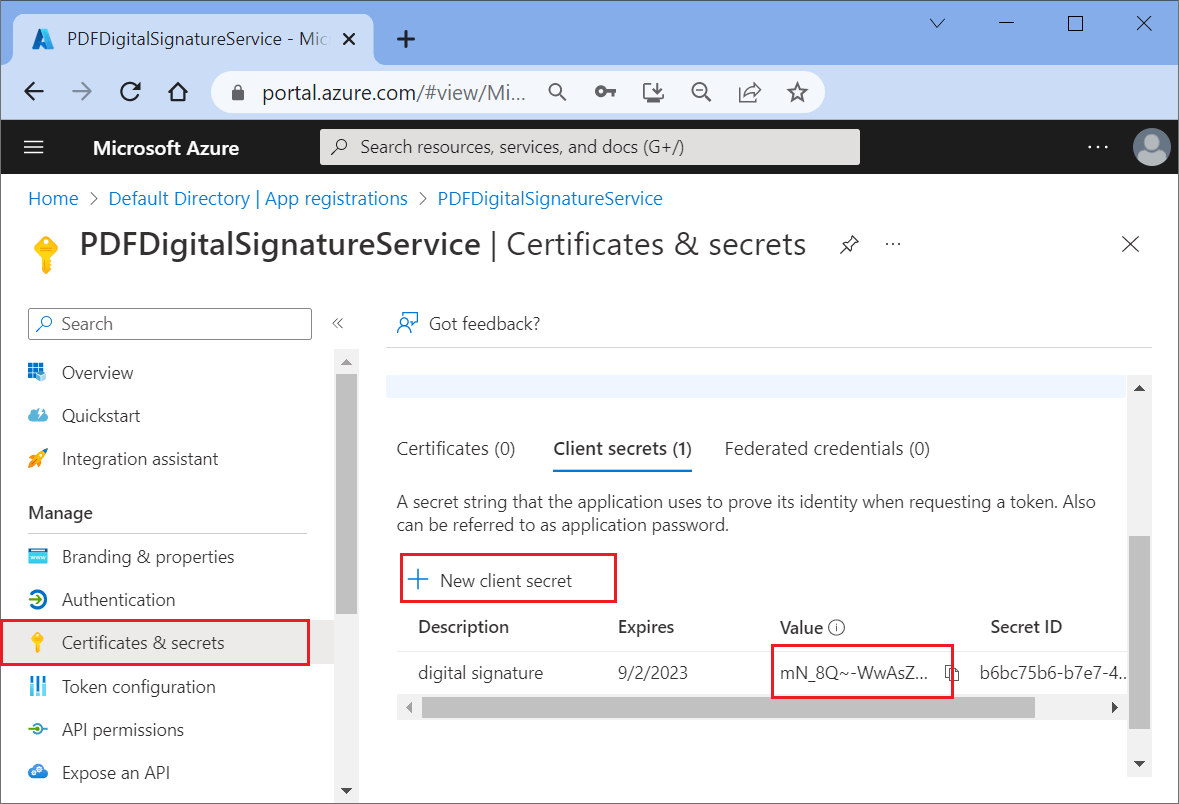Switch to the Federated credentials tab
Image resolution: width=1179 pixels, height=804 pixels.
point(826,448)
